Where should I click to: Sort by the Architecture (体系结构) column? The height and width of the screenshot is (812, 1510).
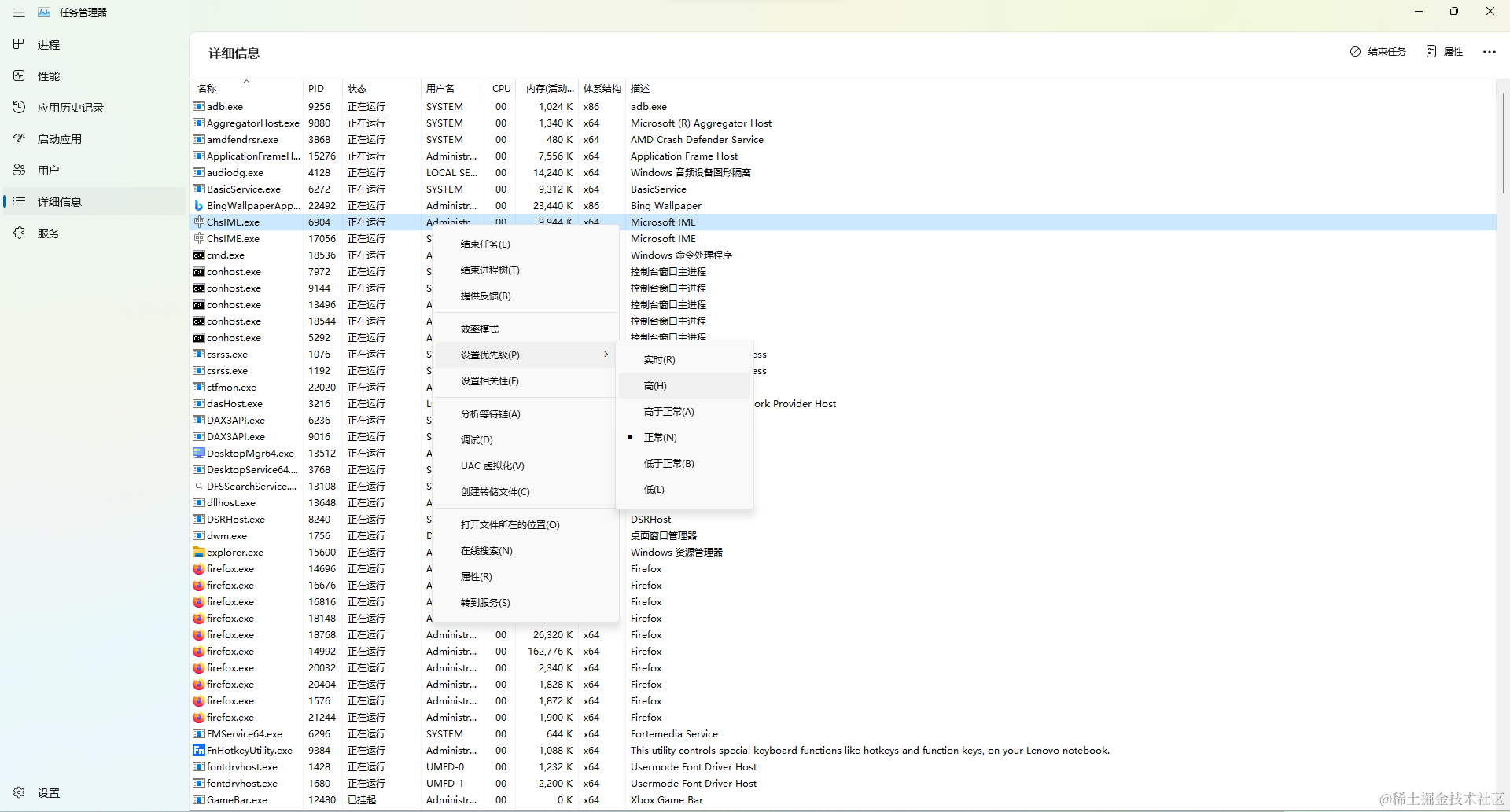click(602, 88)
